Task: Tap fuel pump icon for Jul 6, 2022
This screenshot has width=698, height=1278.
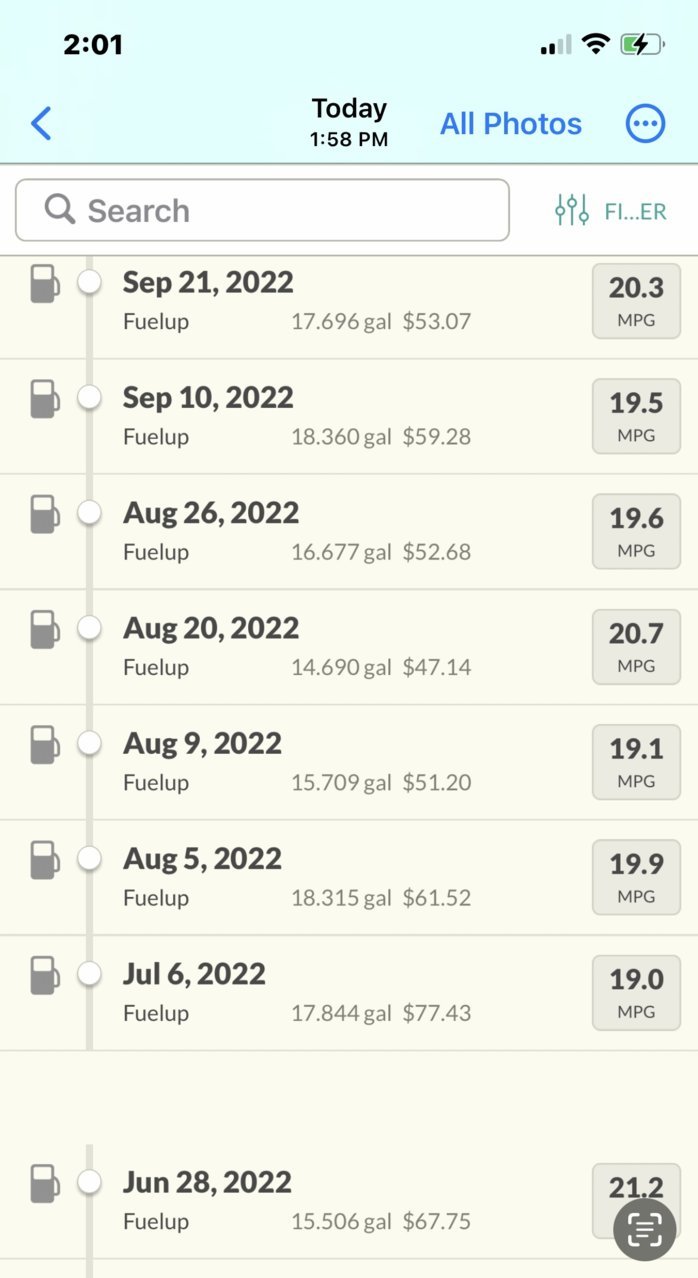Action: (44, 975)
